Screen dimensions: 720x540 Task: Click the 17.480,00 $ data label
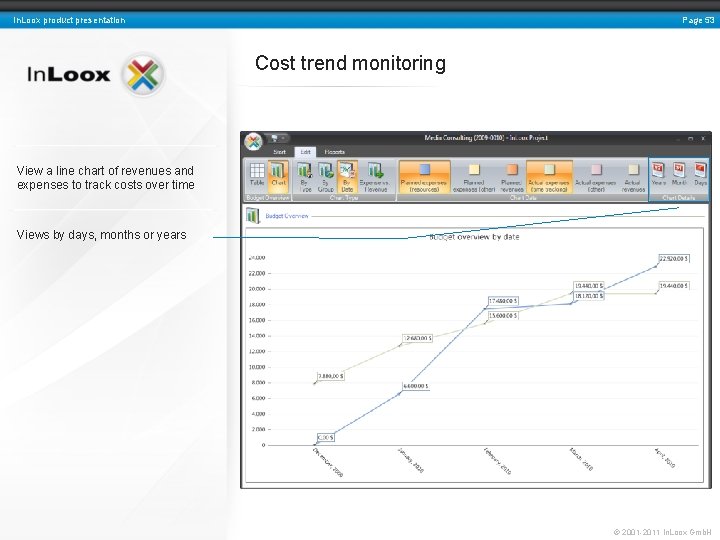coord(503,301)
